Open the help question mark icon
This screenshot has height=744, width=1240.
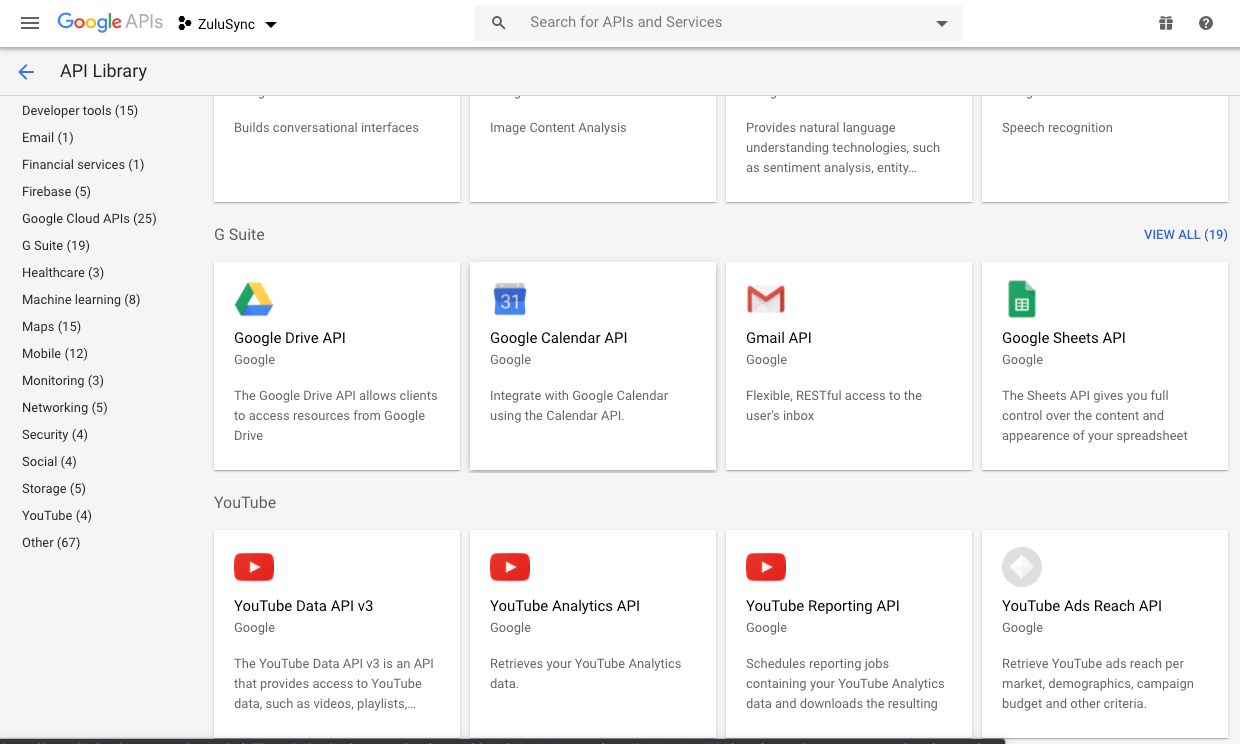(x=1206, y=23)
